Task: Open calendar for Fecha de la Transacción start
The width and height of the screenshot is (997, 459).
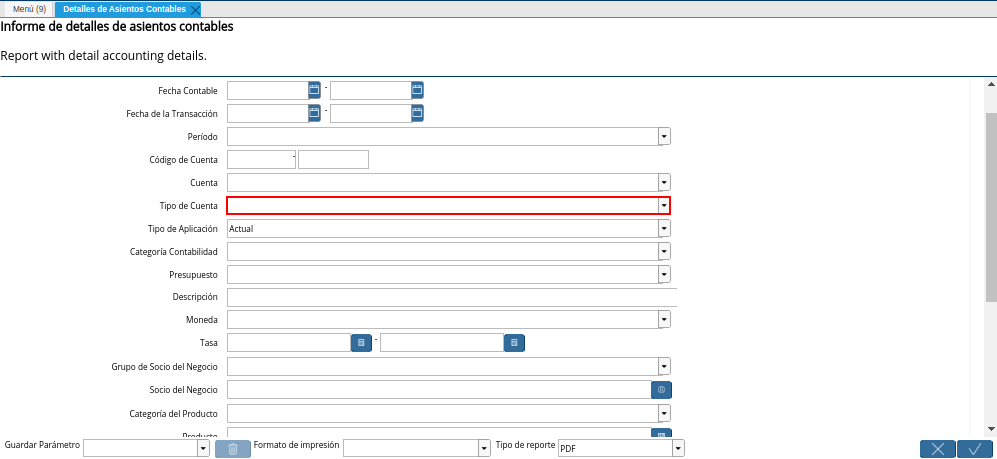Action: point(314,113)
